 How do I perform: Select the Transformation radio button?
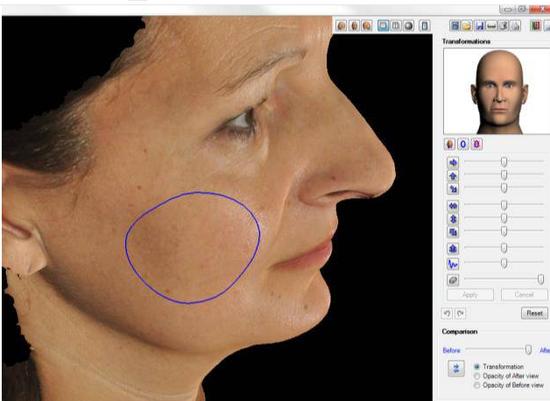click(477, 367)
